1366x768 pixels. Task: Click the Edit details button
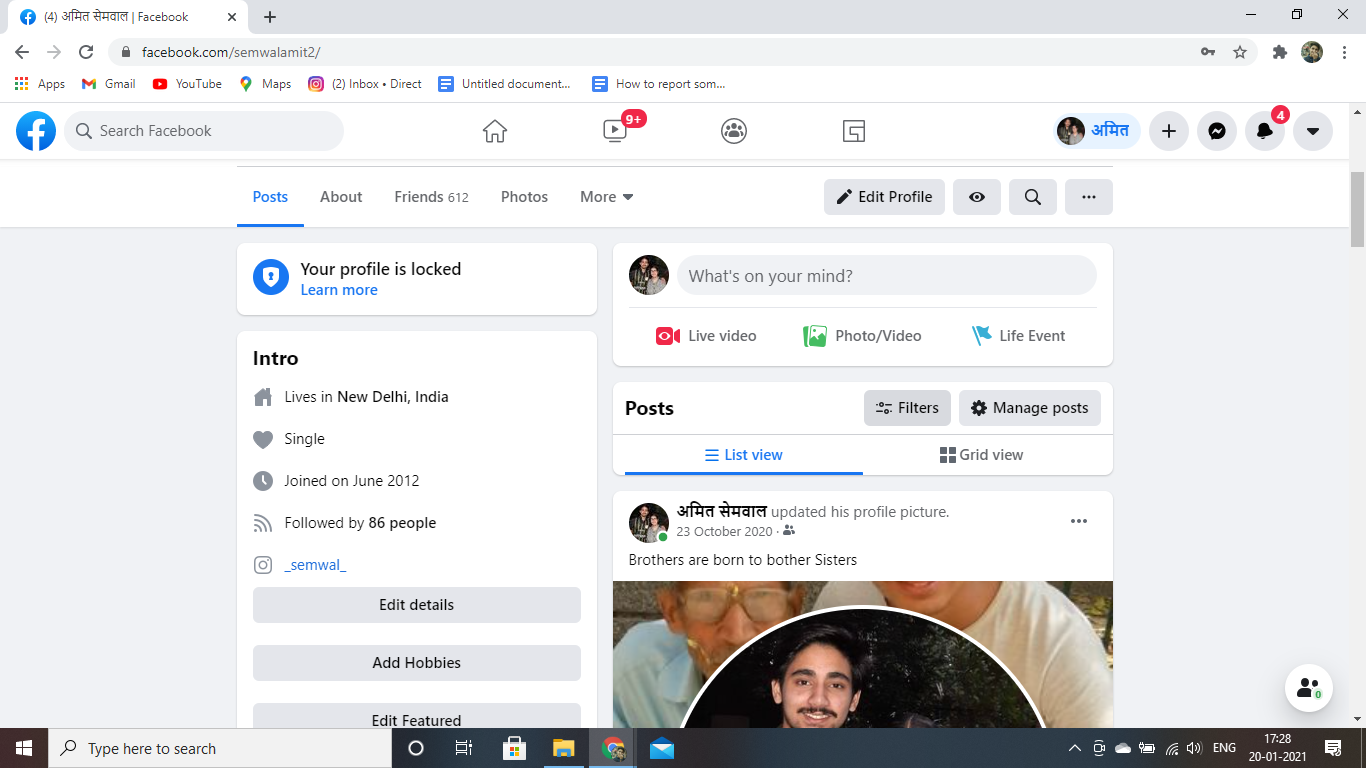click(417, 605)
